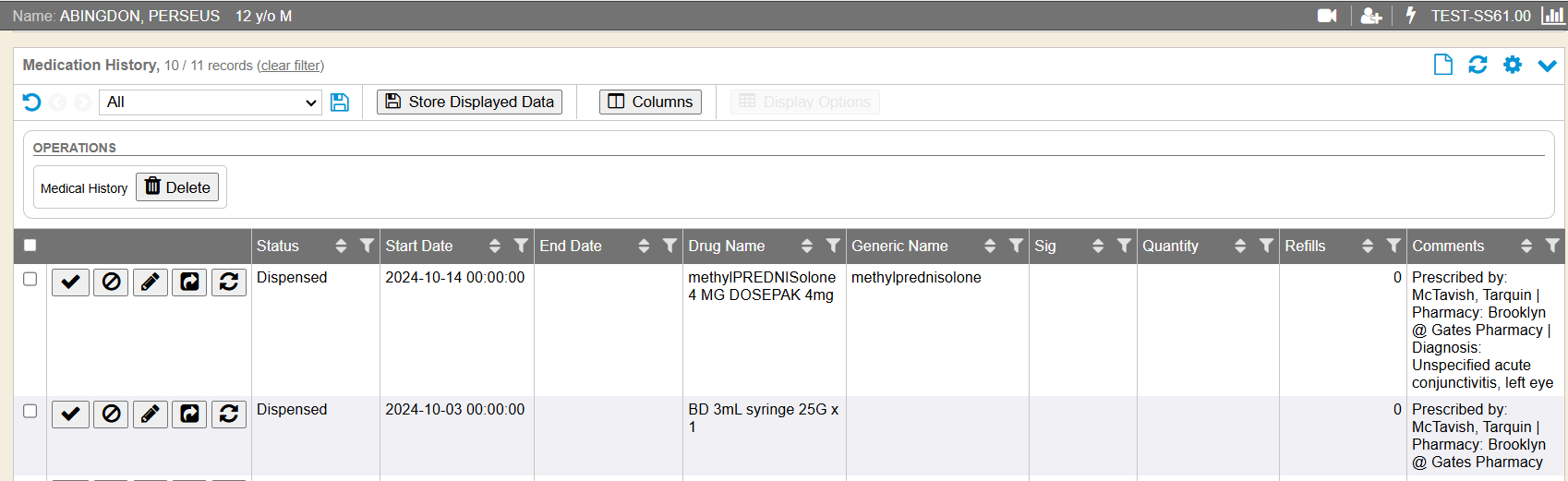Open the bar chart icon in header

pos(1552,16)
